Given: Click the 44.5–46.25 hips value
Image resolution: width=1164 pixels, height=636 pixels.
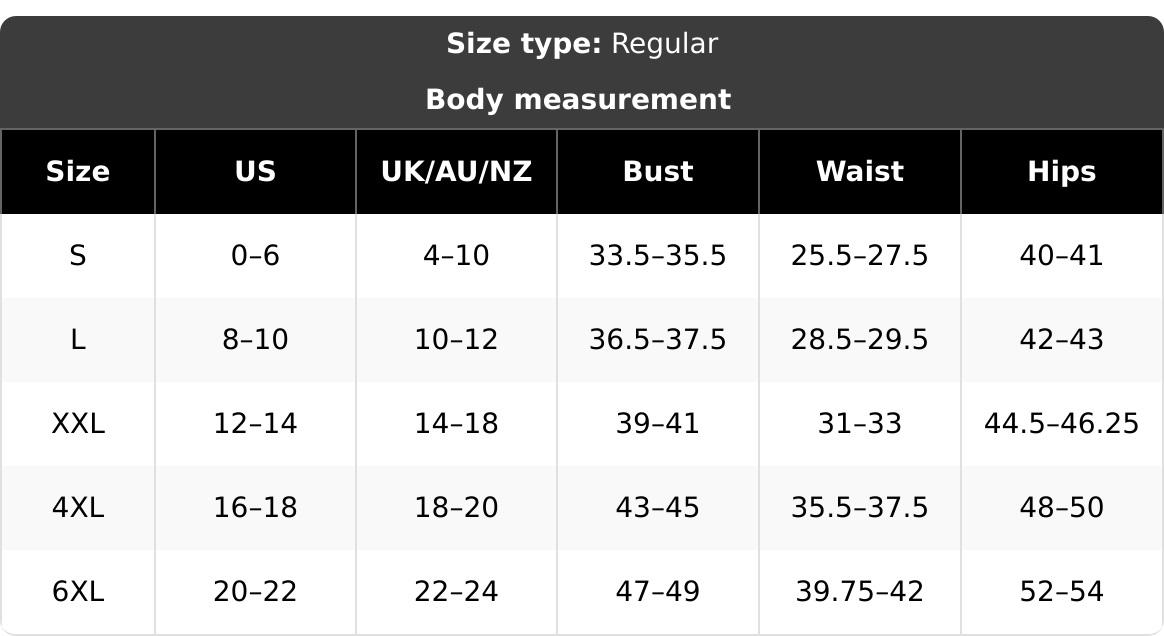Looking at the screenshot, I should [x=1062, y=424].
